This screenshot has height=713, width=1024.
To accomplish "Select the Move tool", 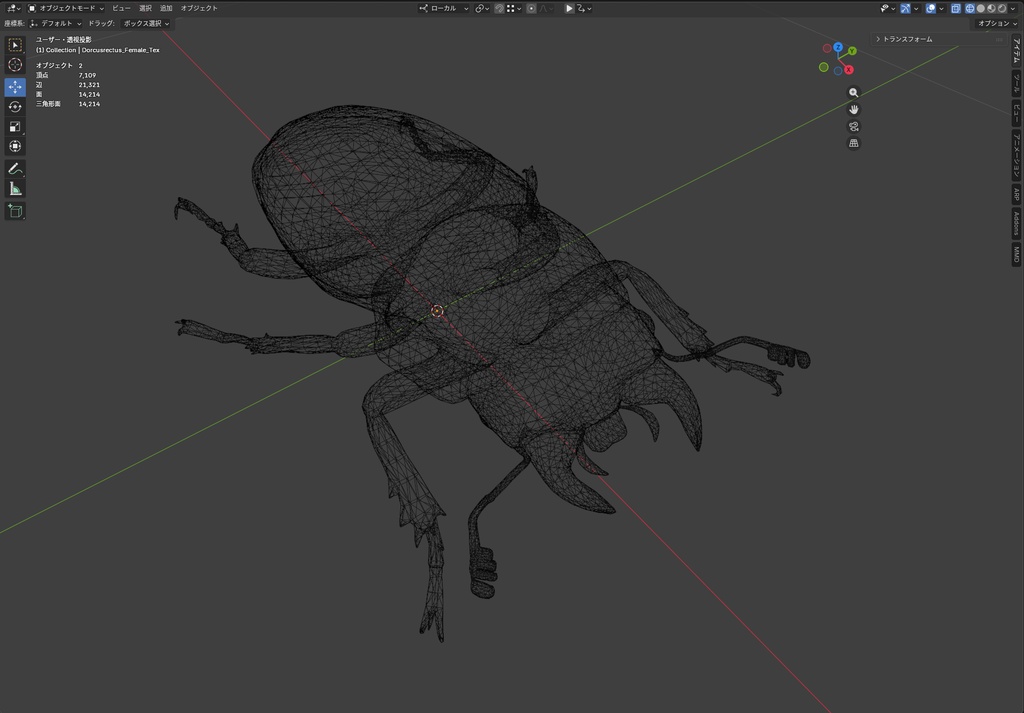I will (x=14, y=86).
